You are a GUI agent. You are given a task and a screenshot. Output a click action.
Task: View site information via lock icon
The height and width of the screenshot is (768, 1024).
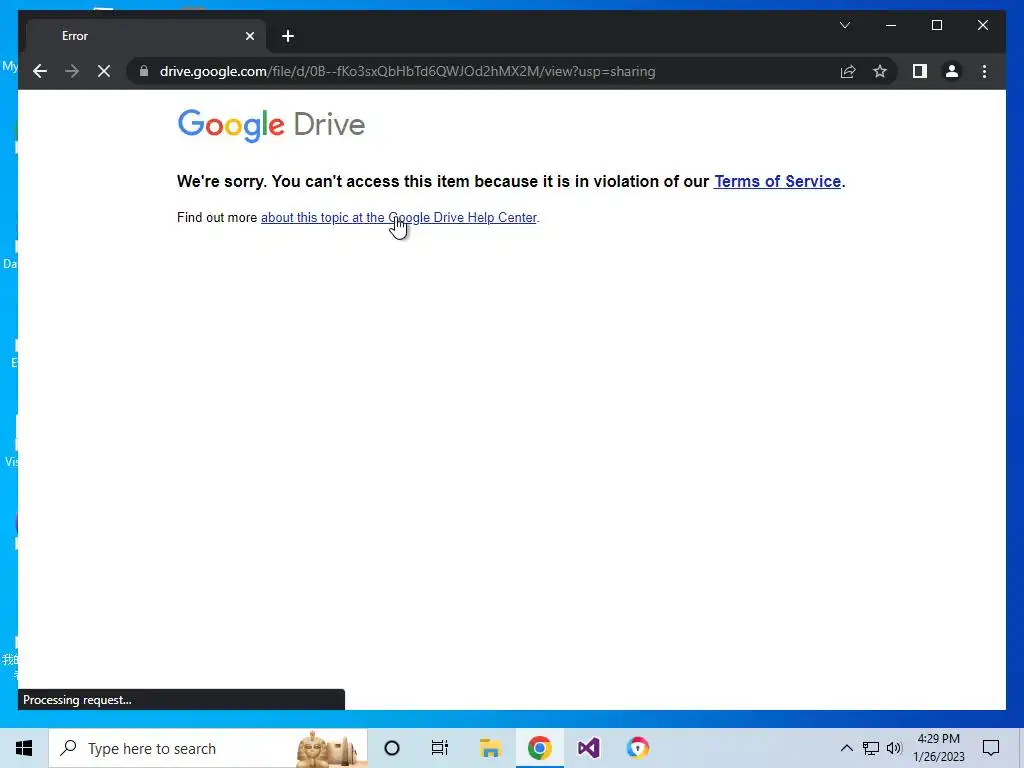coord(144,71)
